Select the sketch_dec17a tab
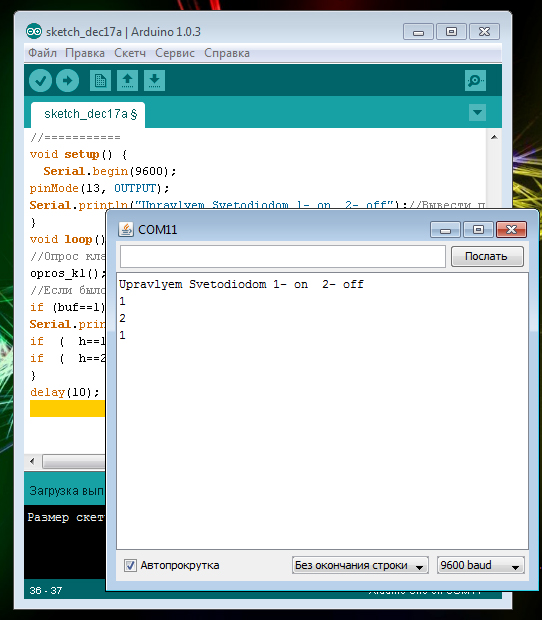This screenshot has height=620, width=542. (88, 115)
